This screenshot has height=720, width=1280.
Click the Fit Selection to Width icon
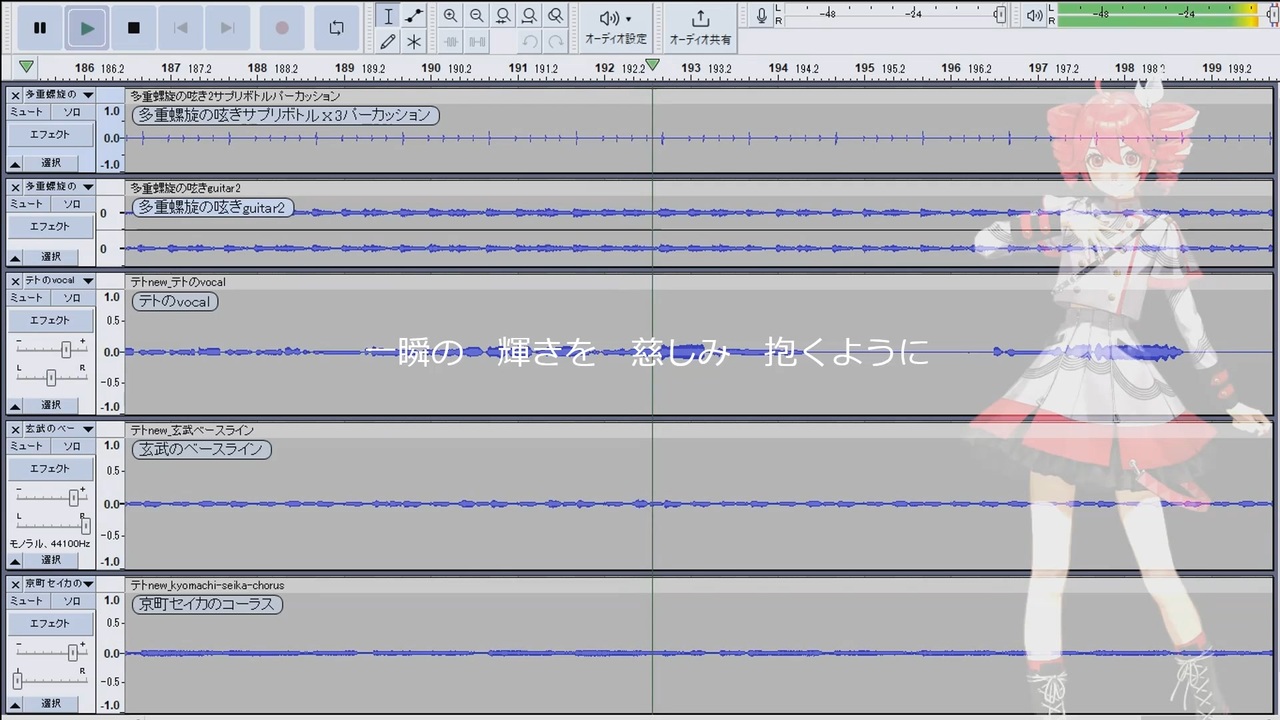click(503, 15)
